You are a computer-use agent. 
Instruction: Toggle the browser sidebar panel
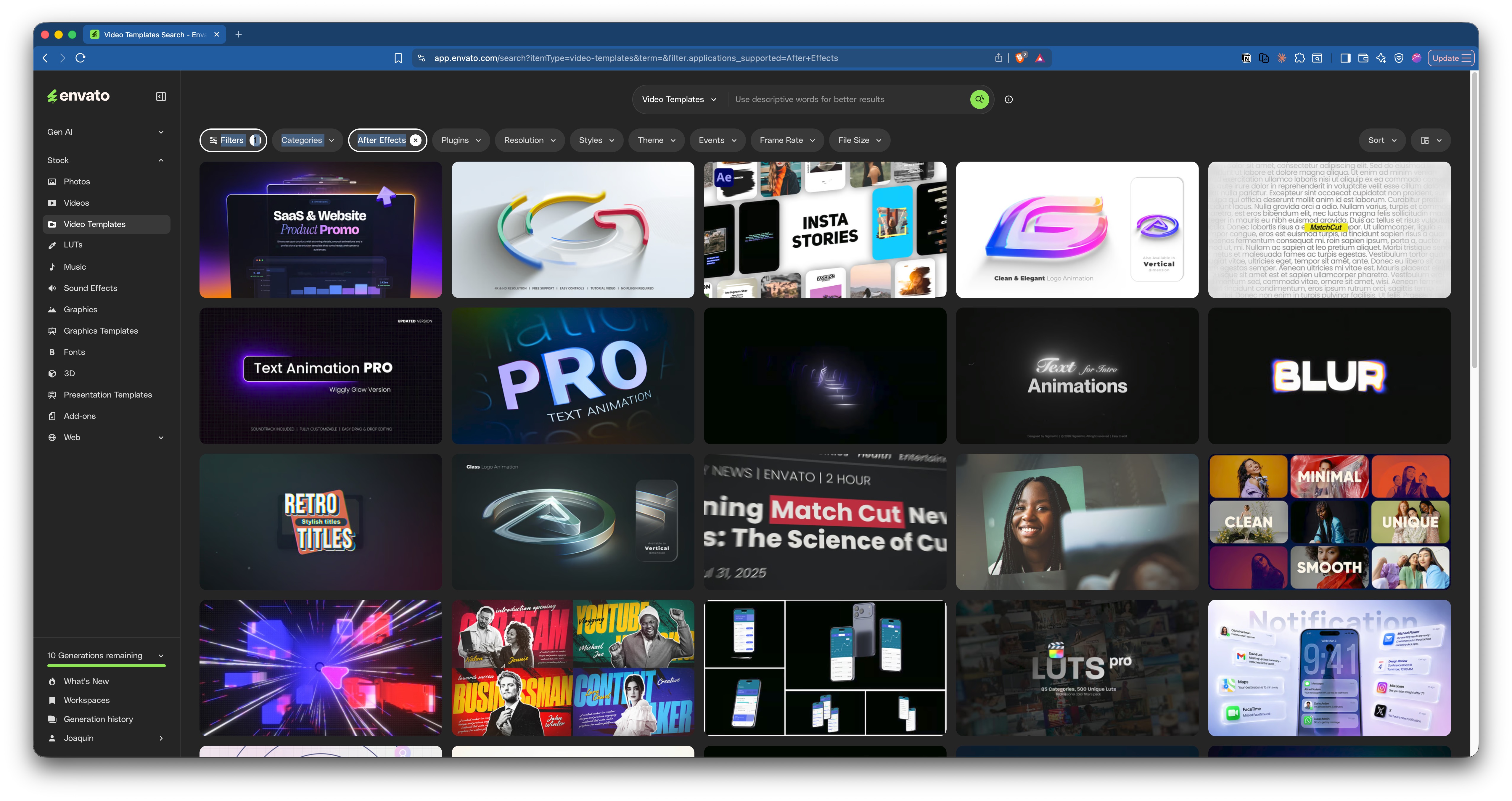[1345, 58]
